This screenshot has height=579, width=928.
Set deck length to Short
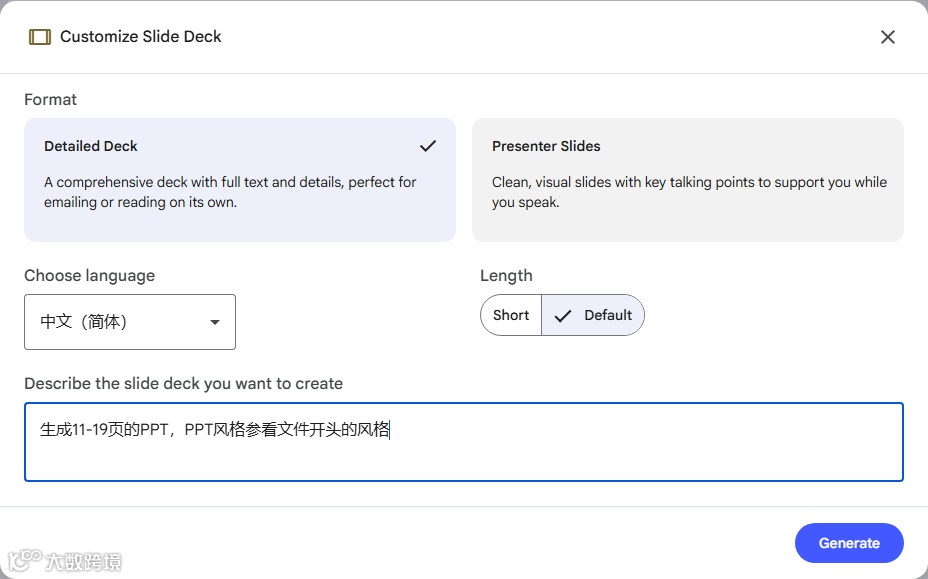pyautogui.click(x=511, y=315)
